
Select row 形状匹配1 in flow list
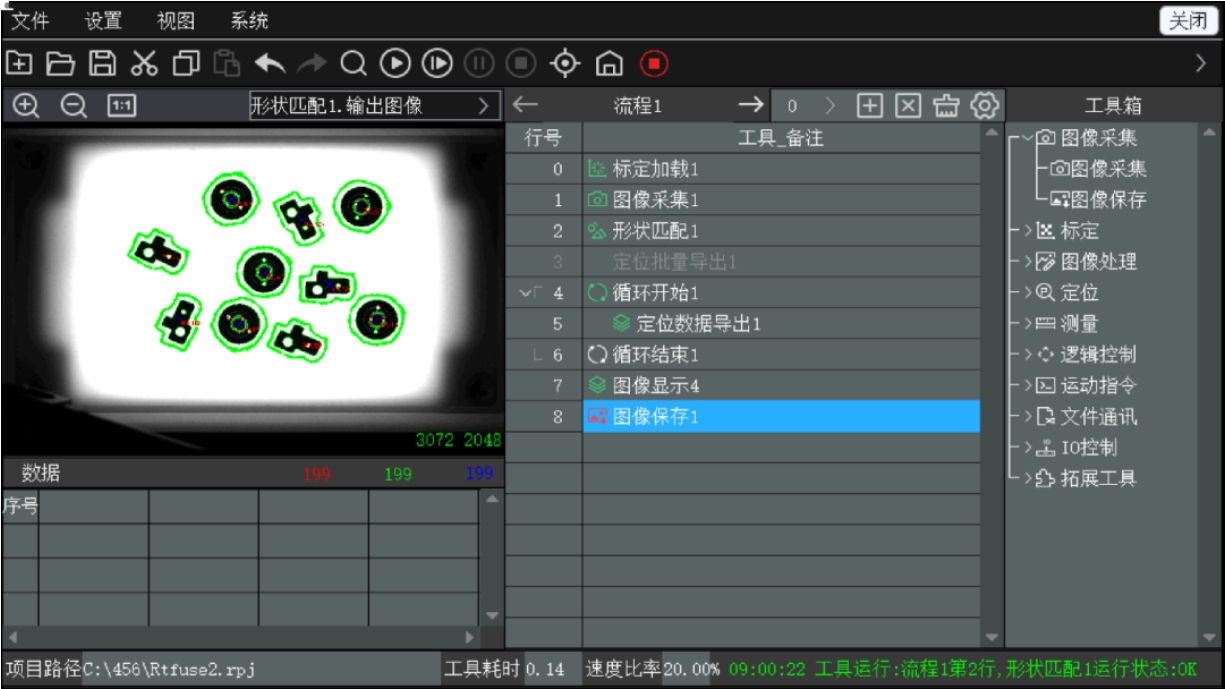click(781, 231)
